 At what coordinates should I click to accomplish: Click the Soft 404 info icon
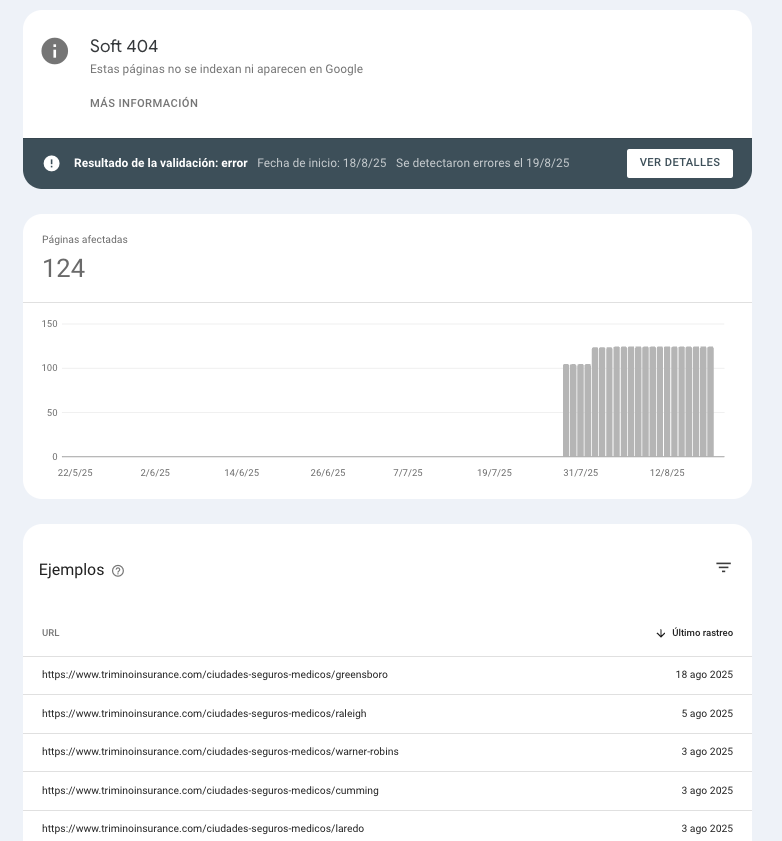click(x=55, y=51)
